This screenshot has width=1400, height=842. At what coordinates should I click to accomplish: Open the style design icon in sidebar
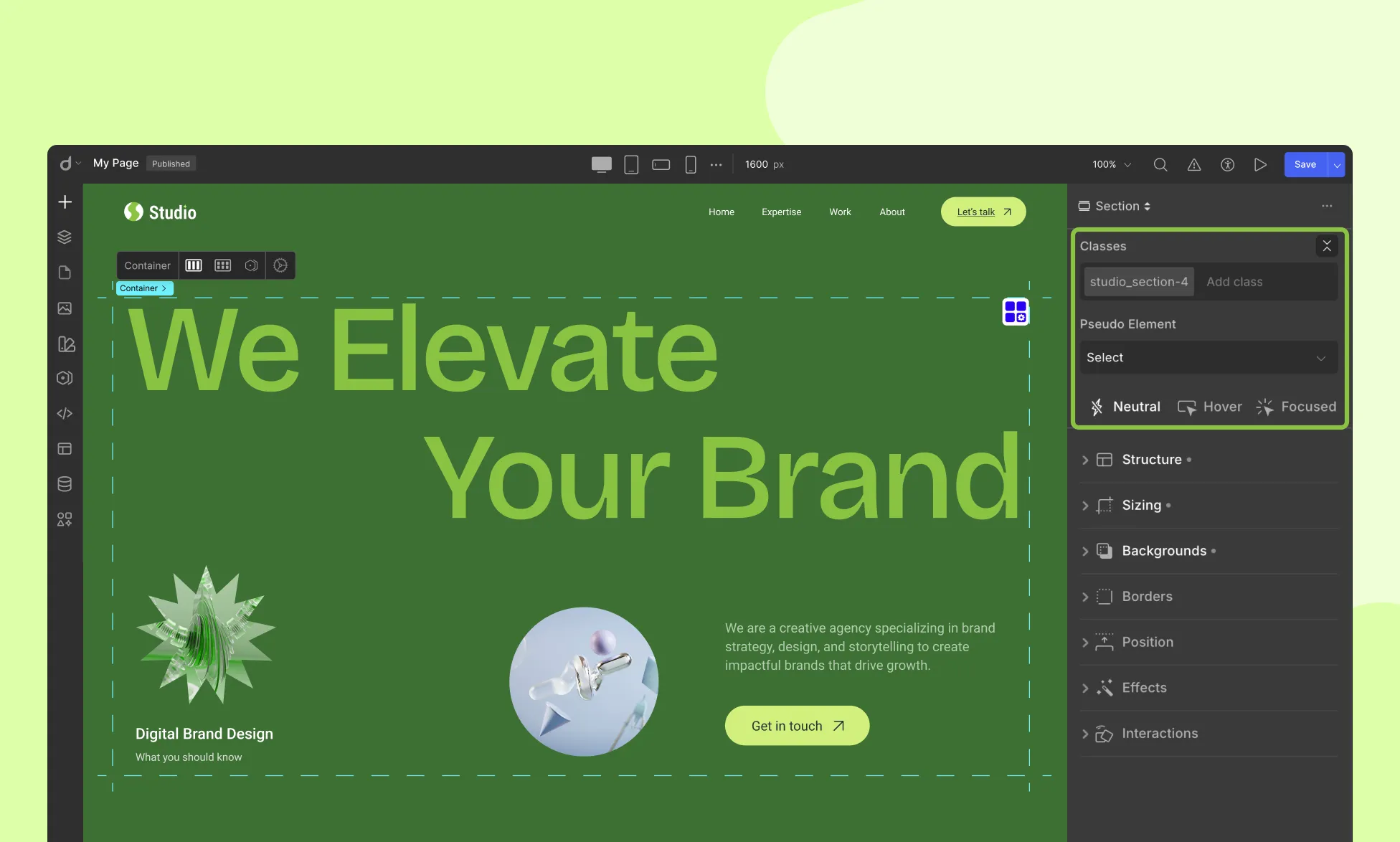[x=66, y=344]
